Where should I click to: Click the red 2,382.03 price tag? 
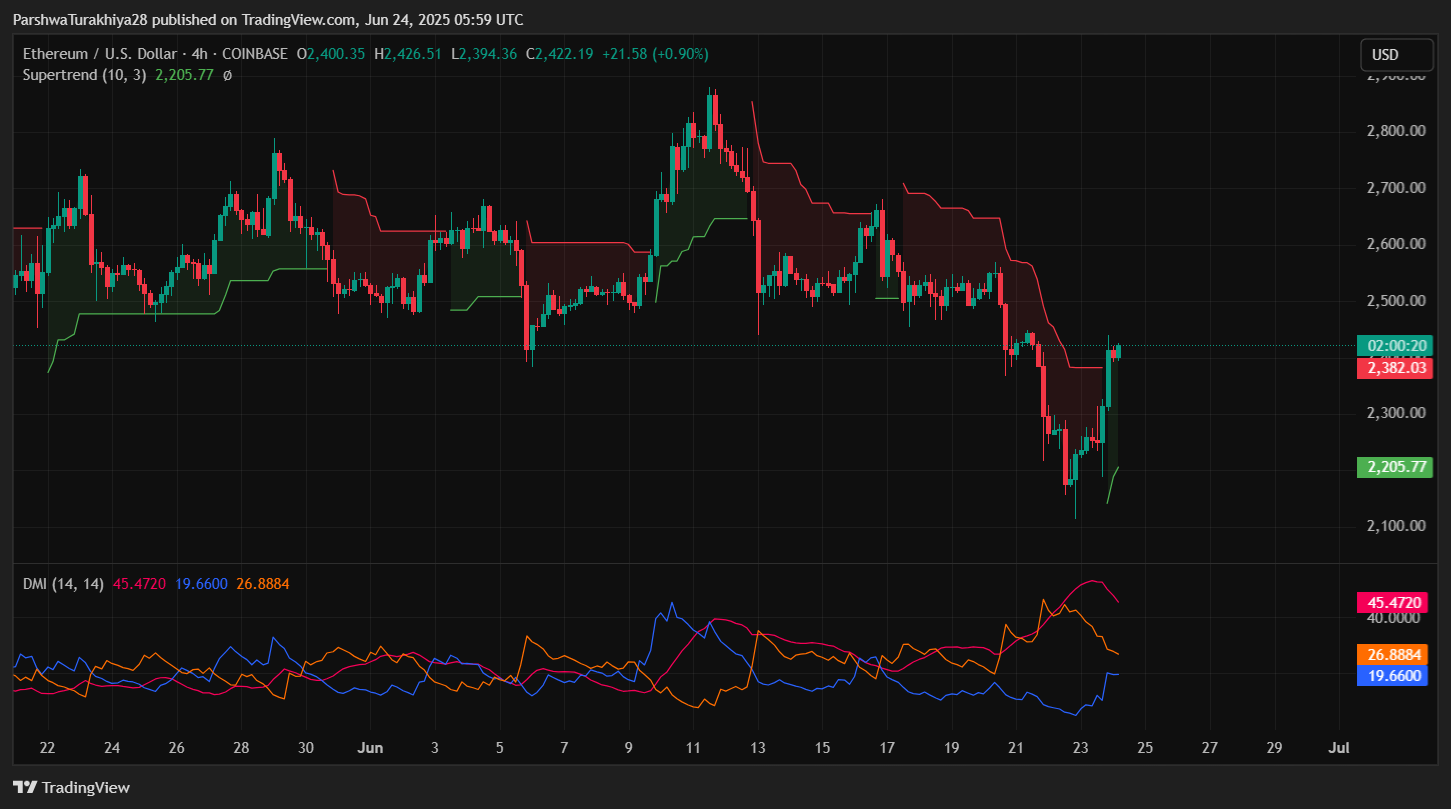click(x=1394, y=368)
